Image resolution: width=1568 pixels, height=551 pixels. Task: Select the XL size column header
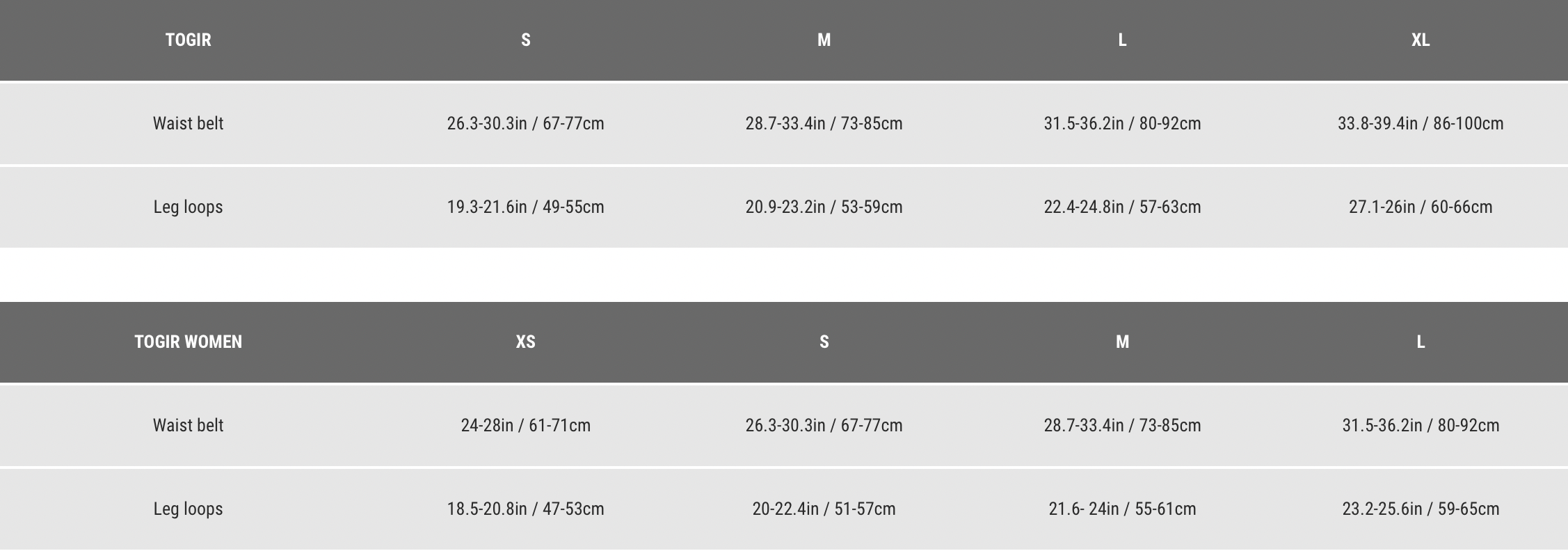pyautogui.click(x=1420, y=40)
